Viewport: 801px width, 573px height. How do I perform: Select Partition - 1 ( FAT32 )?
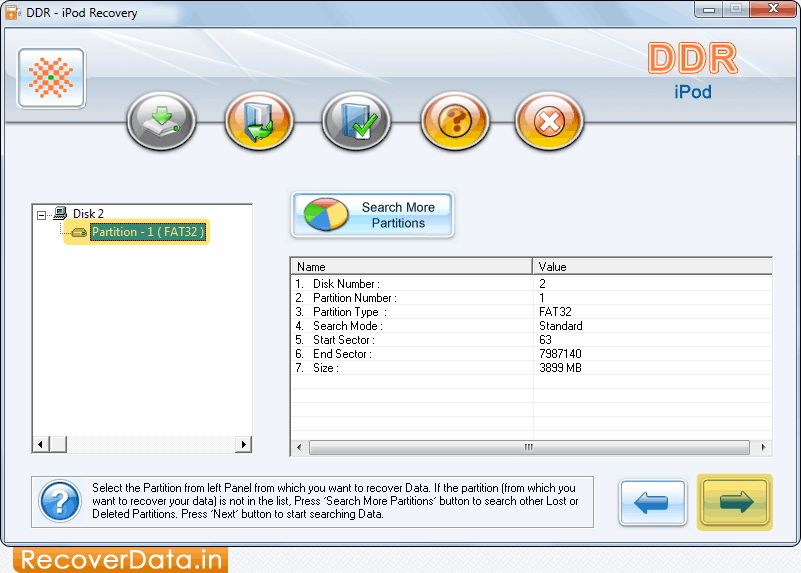coord(148,232)
